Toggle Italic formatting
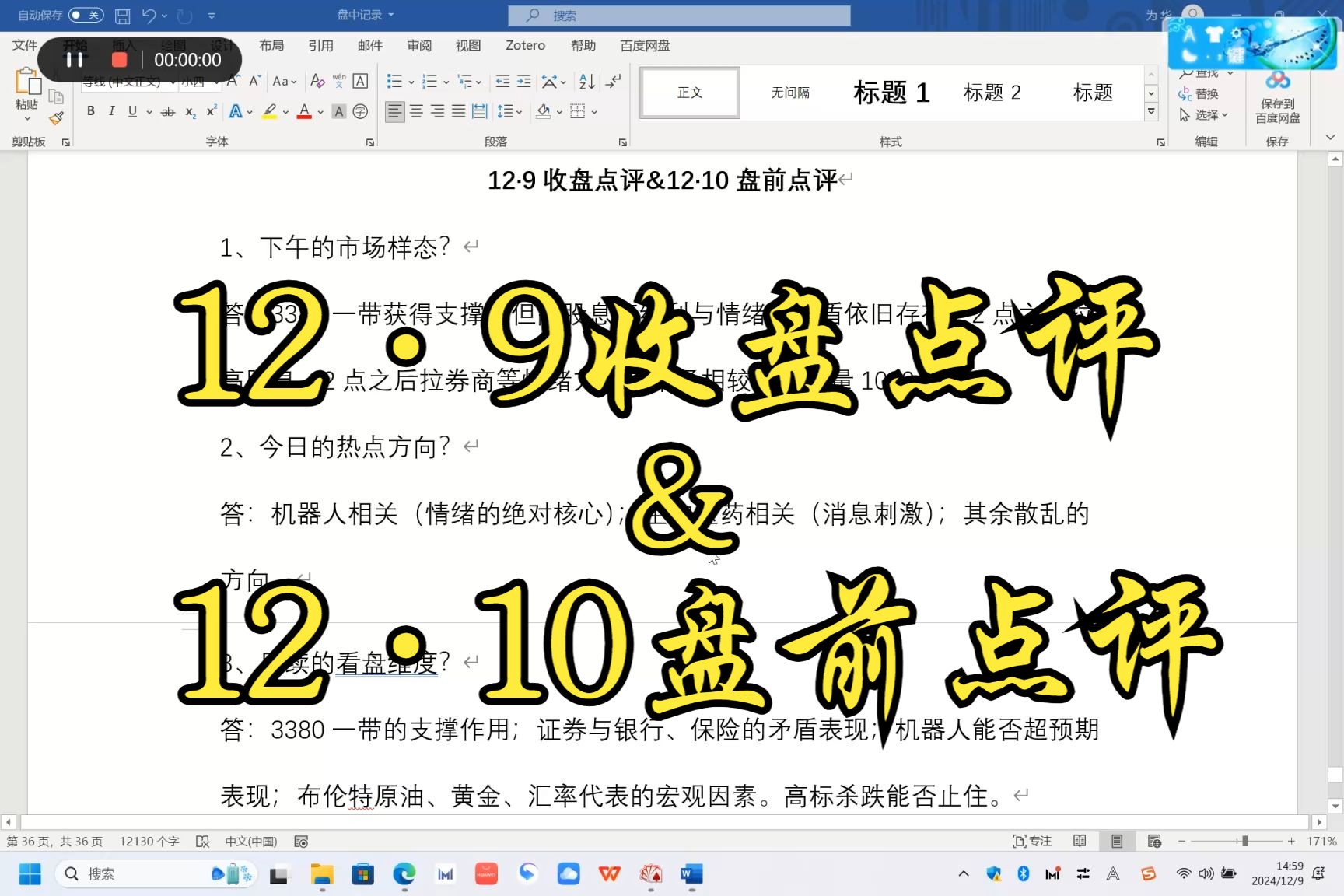Screen dimensions: 1344x896 tap(111, 111)
